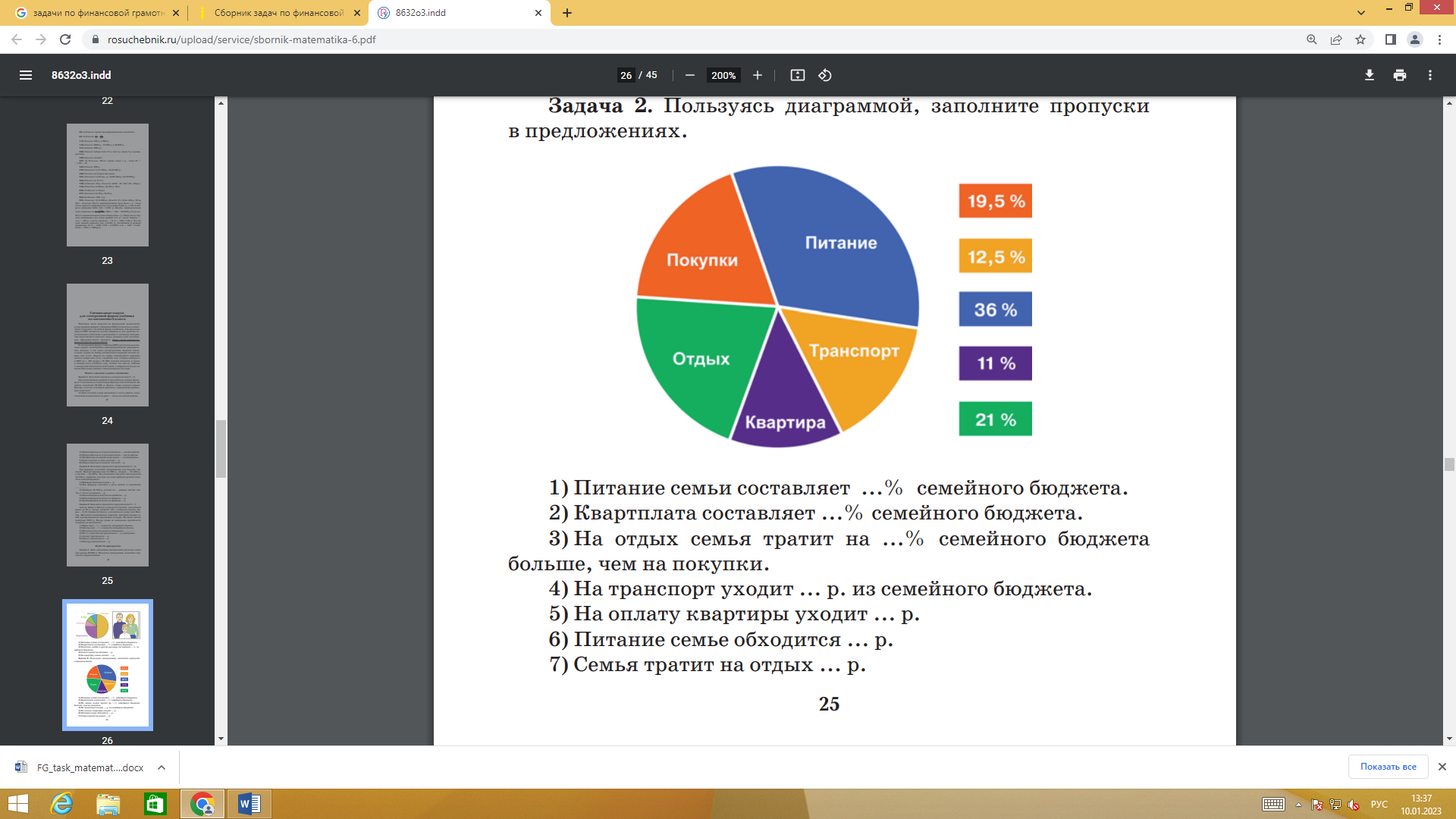Viewport: 1456px width, 819px height.
Task: Switch to задачи по финансовой грамотности tab
Action: (x=97, y=13)
